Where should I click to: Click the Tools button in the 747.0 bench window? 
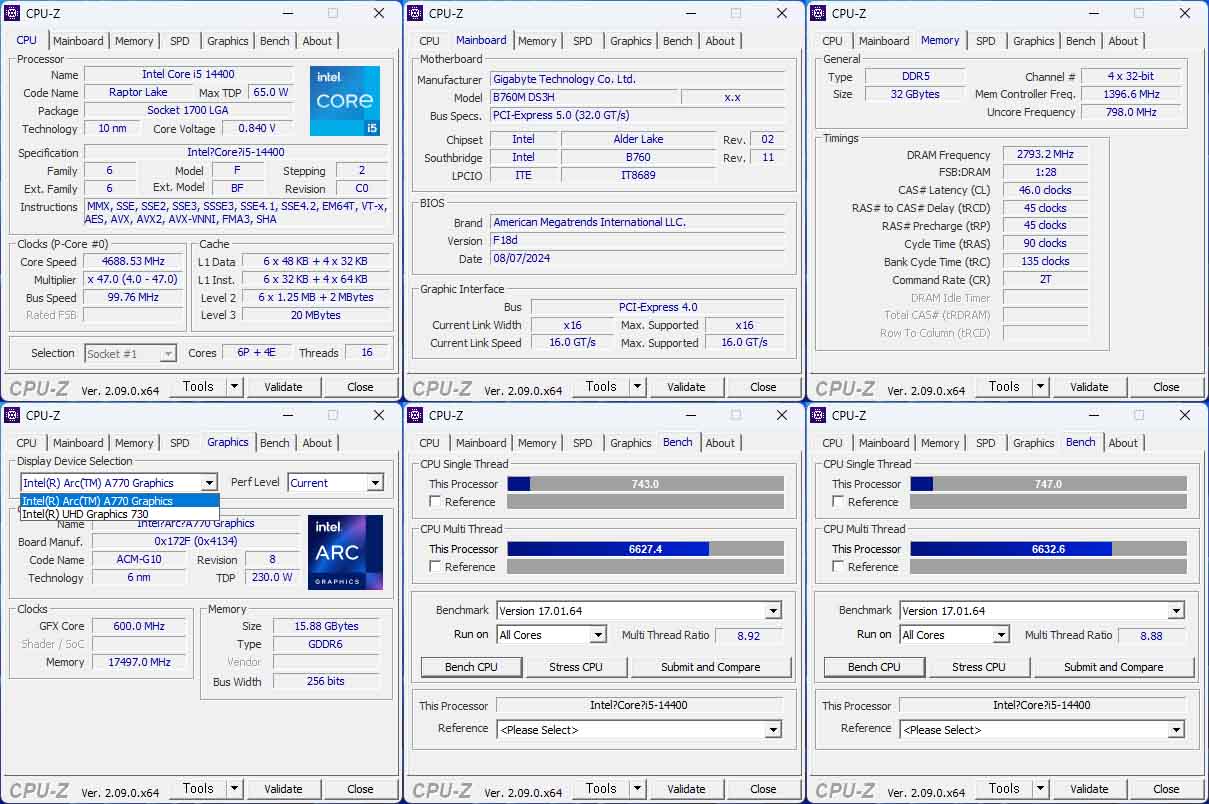tap(1004, 789)
